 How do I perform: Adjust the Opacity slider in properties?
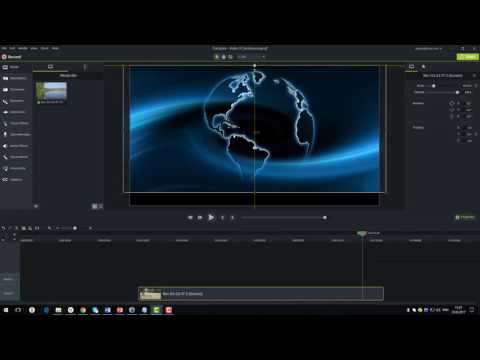coord(457,92)
